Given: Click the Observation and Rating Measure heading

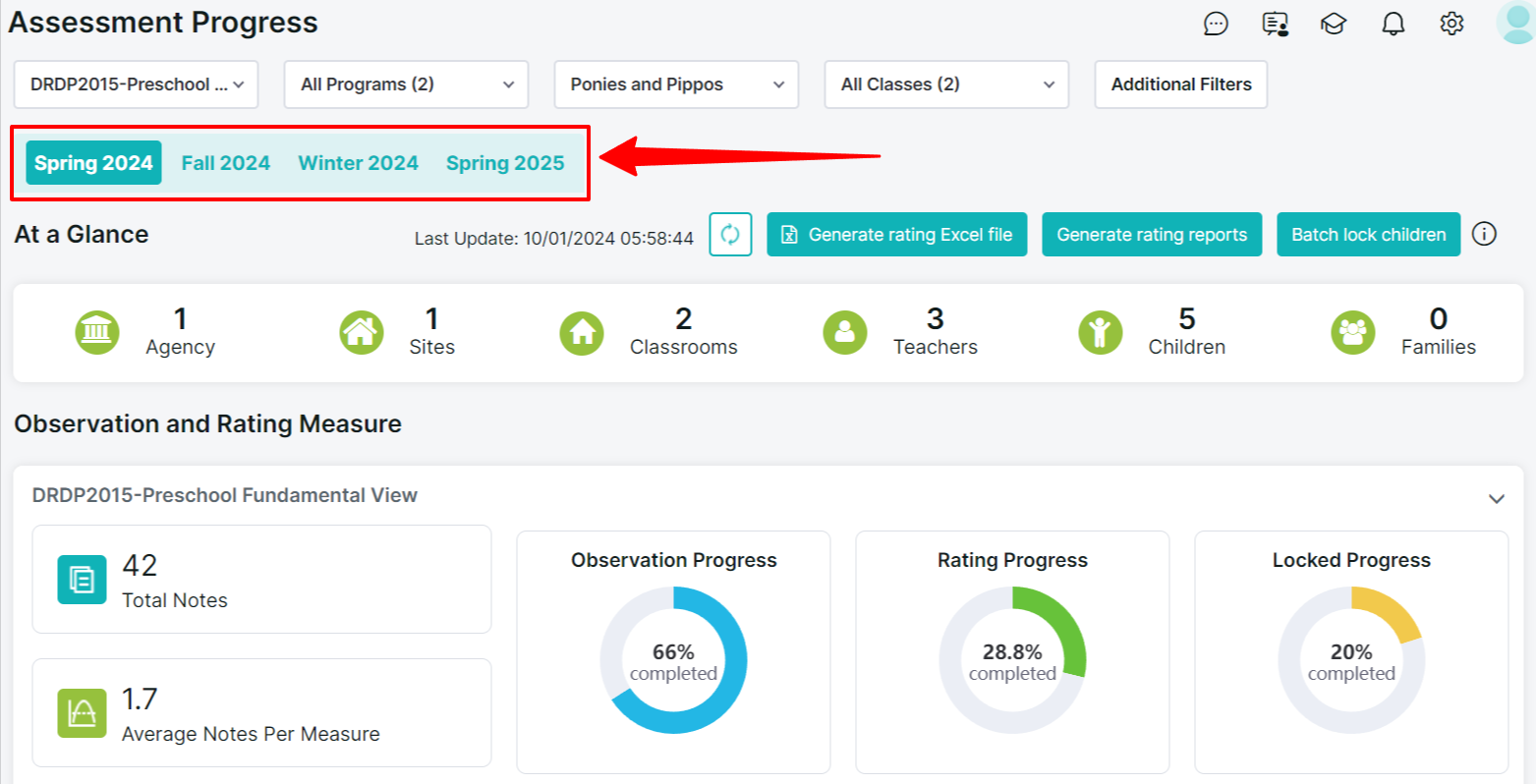Looking at the screenshot, I should point(208,423).
